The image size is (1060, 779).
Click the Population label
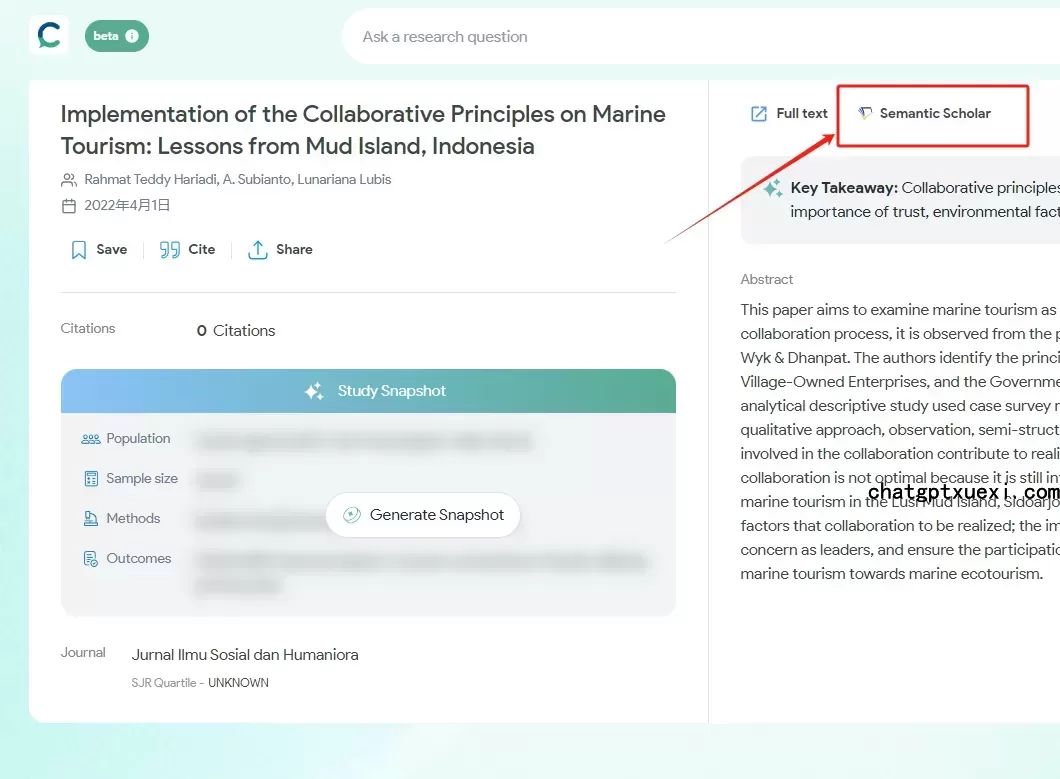click(139, 438)
